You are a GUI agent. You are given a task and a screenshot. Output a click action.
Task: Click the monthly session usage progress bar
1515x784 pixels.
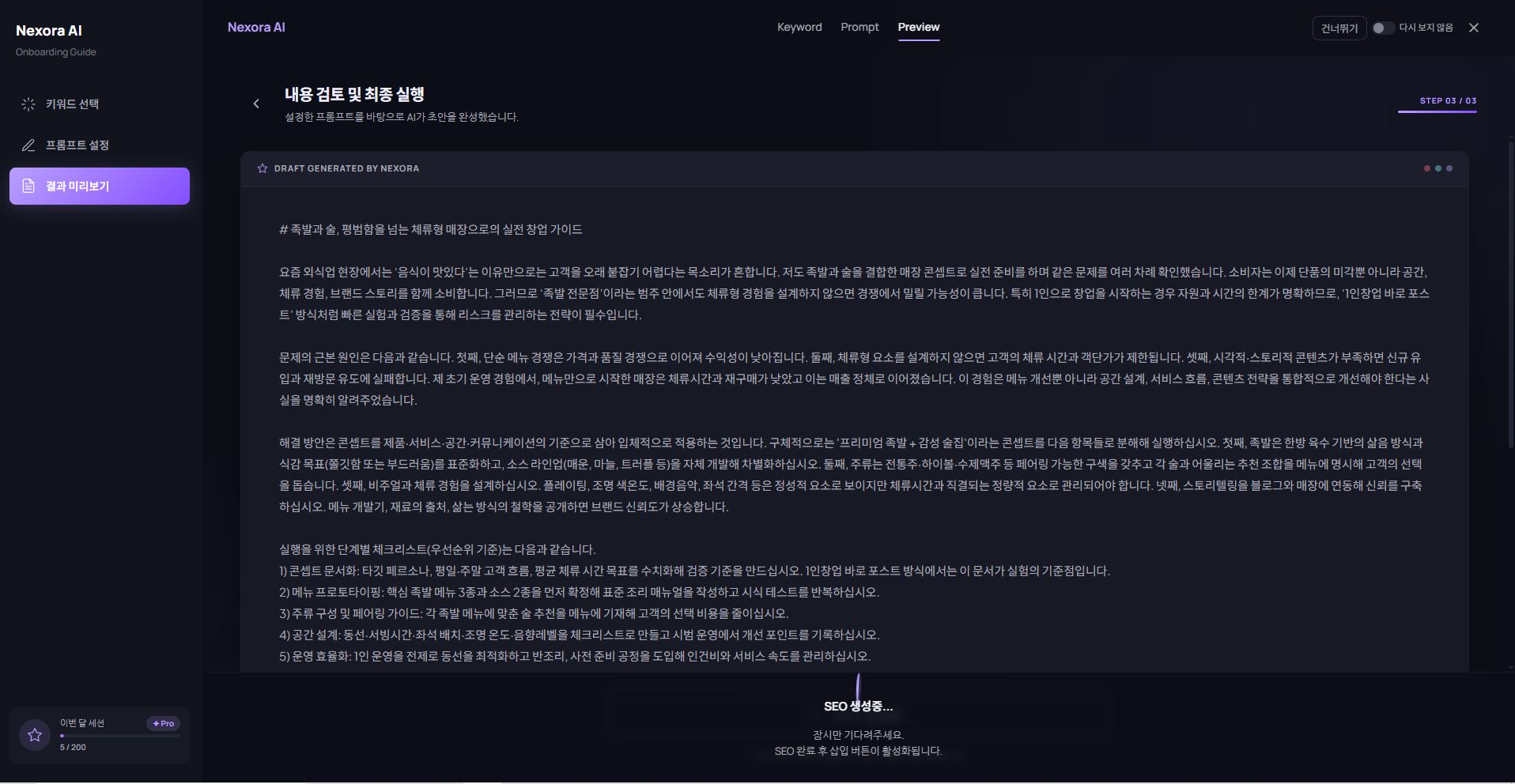[x=120, y=736]
